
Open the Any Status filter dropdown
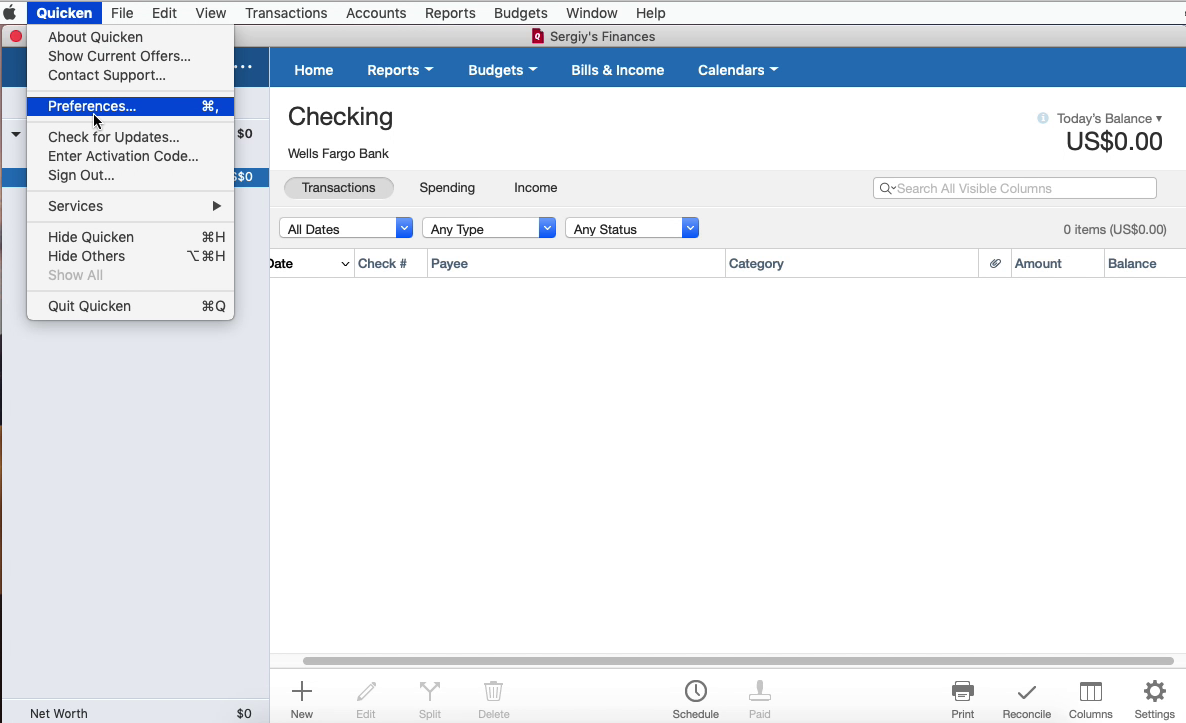tap(632, 228)
